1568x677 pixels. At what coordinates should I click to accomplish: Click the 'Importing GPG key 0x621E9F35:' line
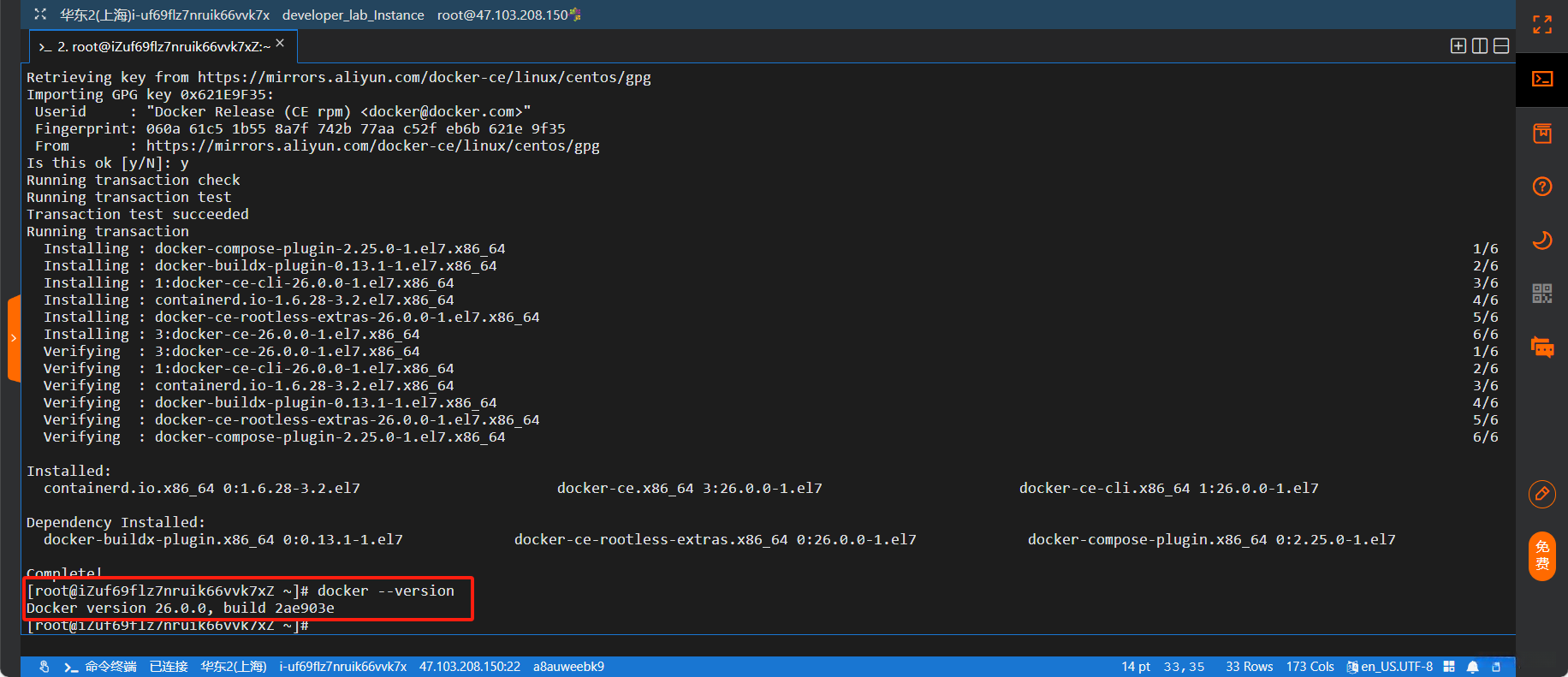point(151,94)
